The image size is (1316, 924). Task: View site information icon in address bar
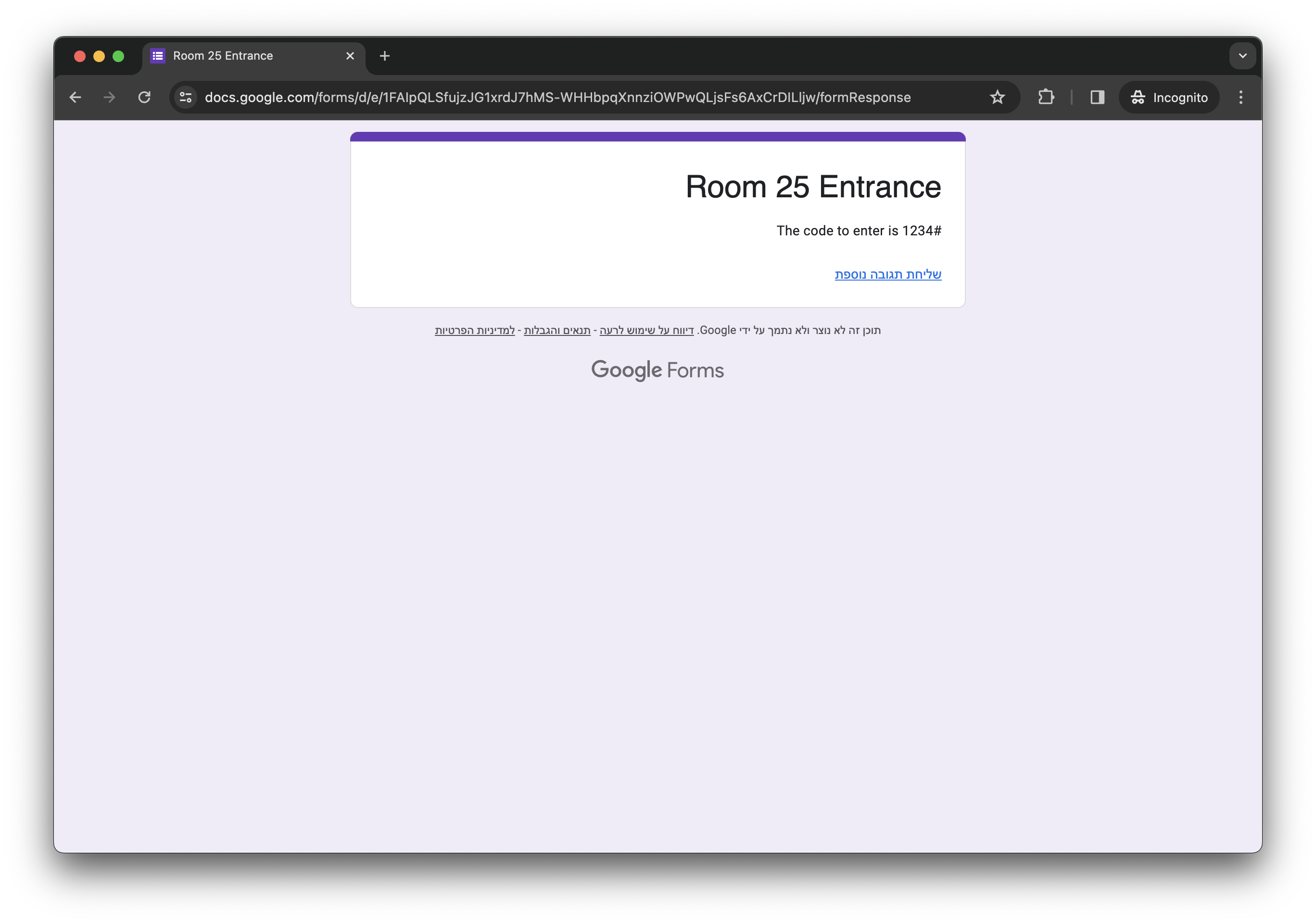(186, 98)
